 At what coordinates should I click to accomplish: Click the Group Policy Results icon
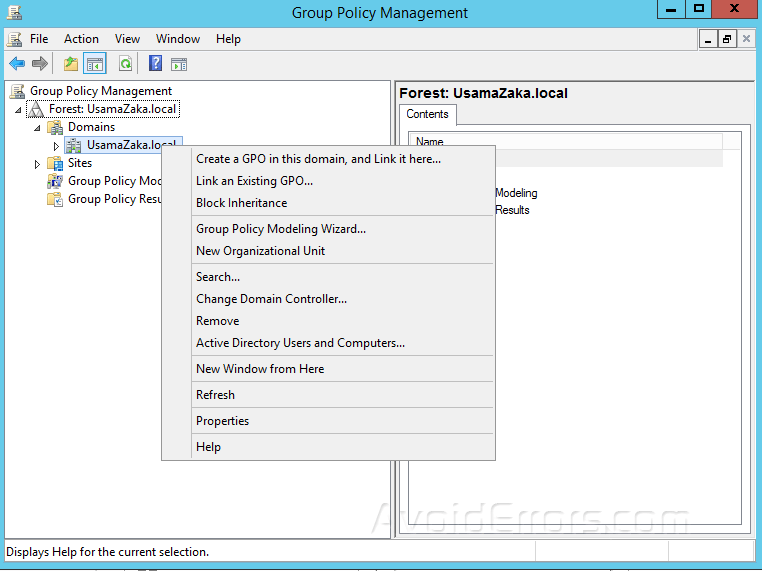click(55, 199)
